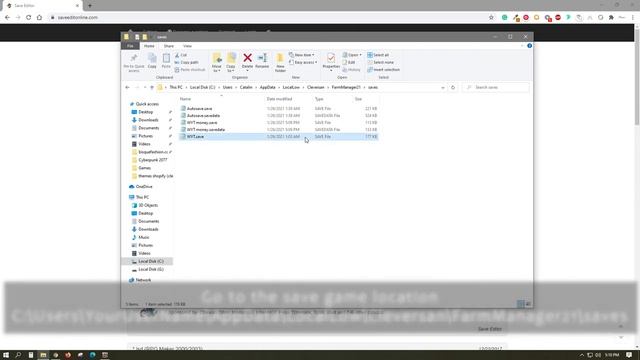This screenshot has height=360, width=640.
Task: Select the WYT money.savedata file
Action: (x=278, y=129)
